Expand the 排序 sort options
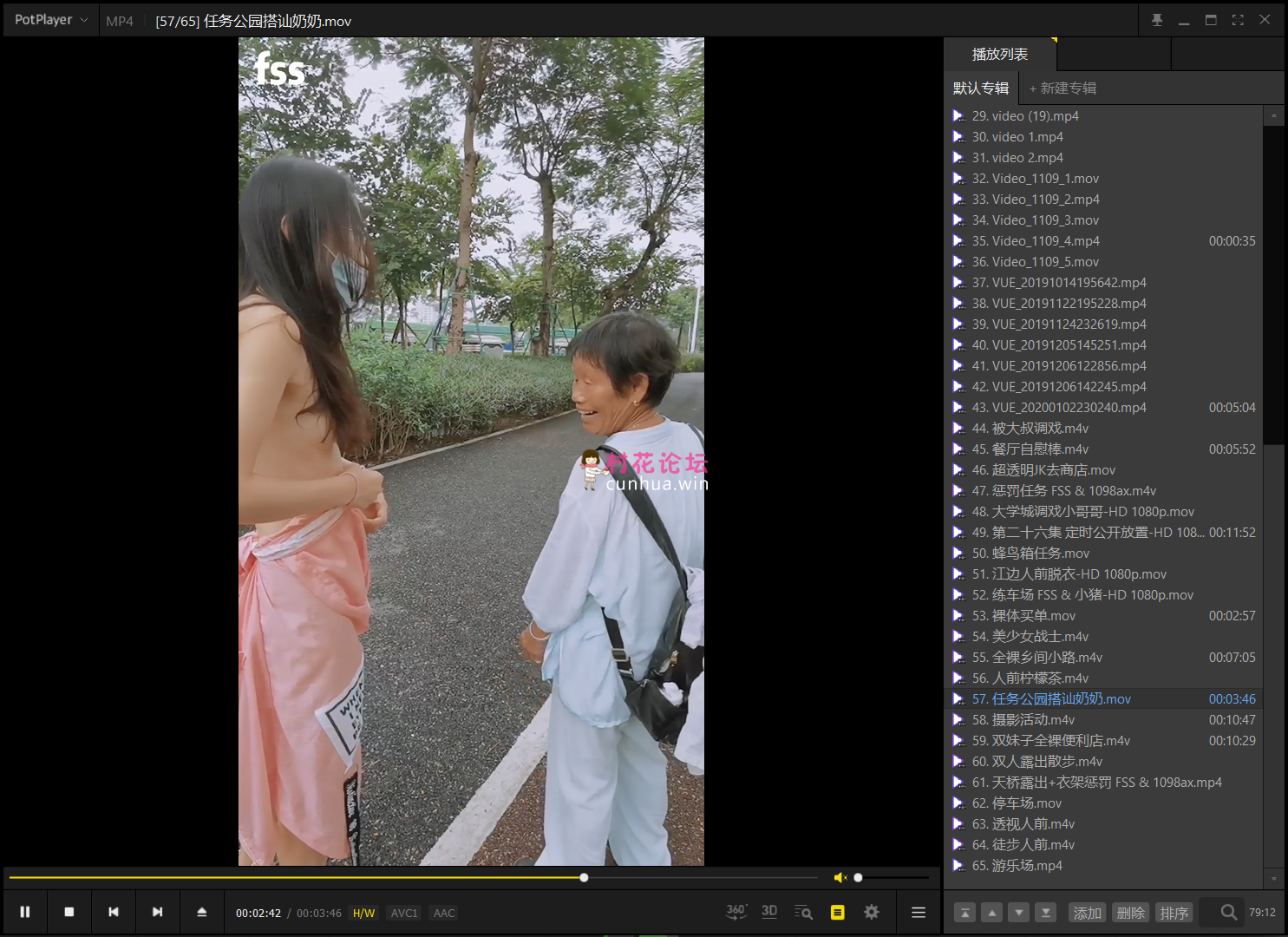Viewport: 1288px width, 937px height. click(1174, 913)
